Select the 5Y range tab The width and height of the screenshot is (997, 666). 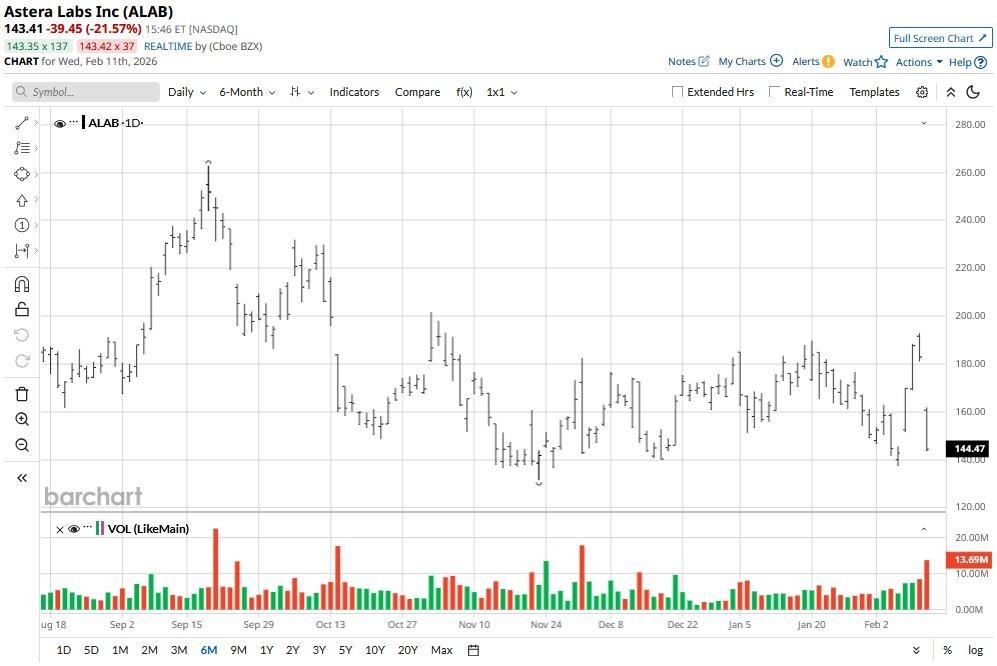tap(345, 650)
